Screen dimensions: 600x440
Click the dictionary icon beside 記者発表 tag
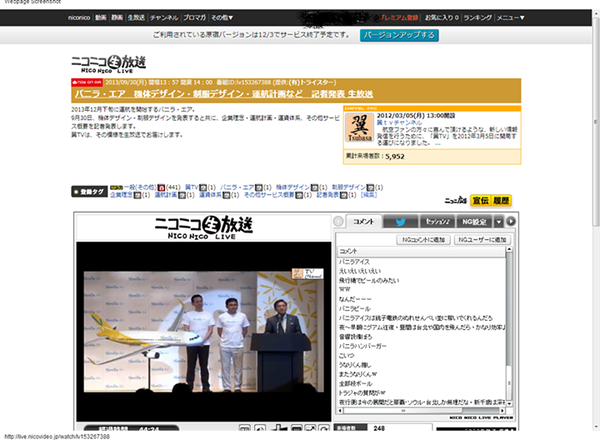pos(344,196)
